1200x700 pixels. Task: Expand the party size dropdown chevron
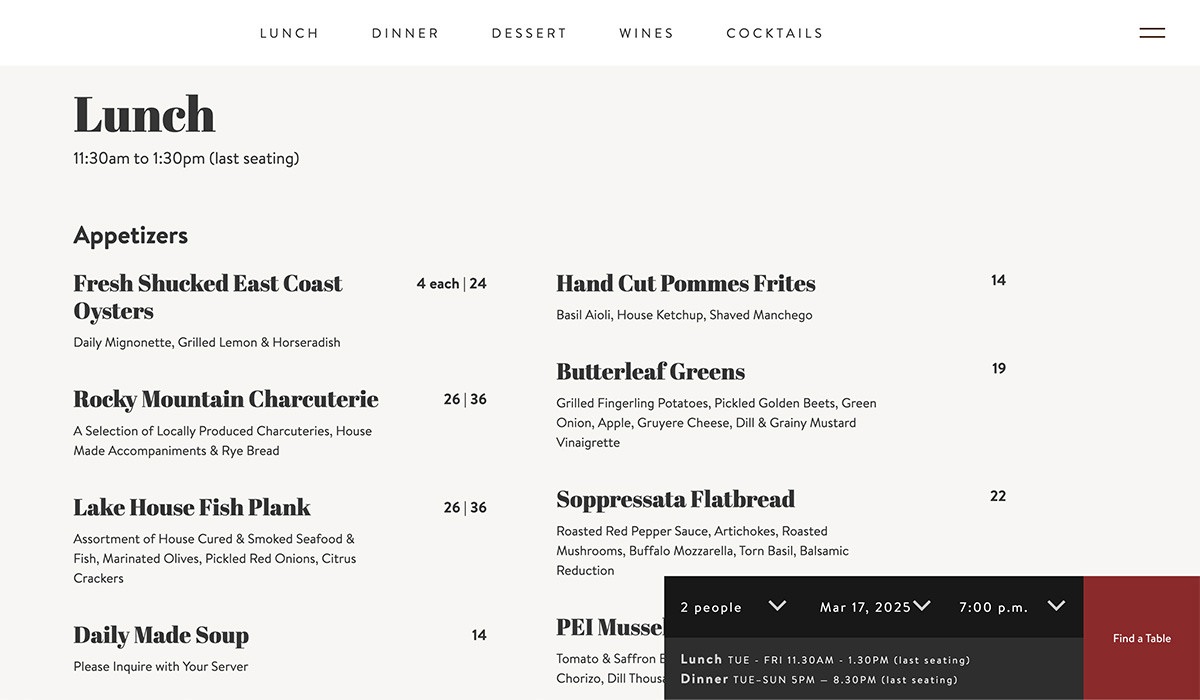[777, 606]
